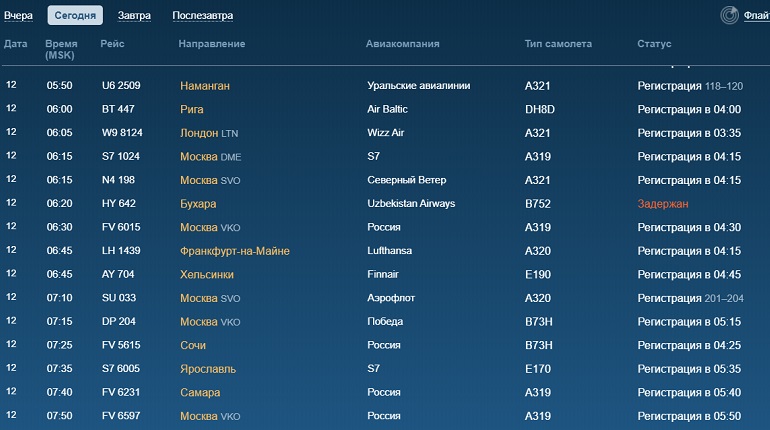Open the Наманган destination link
Screen dimensions: 770x430
205,86
